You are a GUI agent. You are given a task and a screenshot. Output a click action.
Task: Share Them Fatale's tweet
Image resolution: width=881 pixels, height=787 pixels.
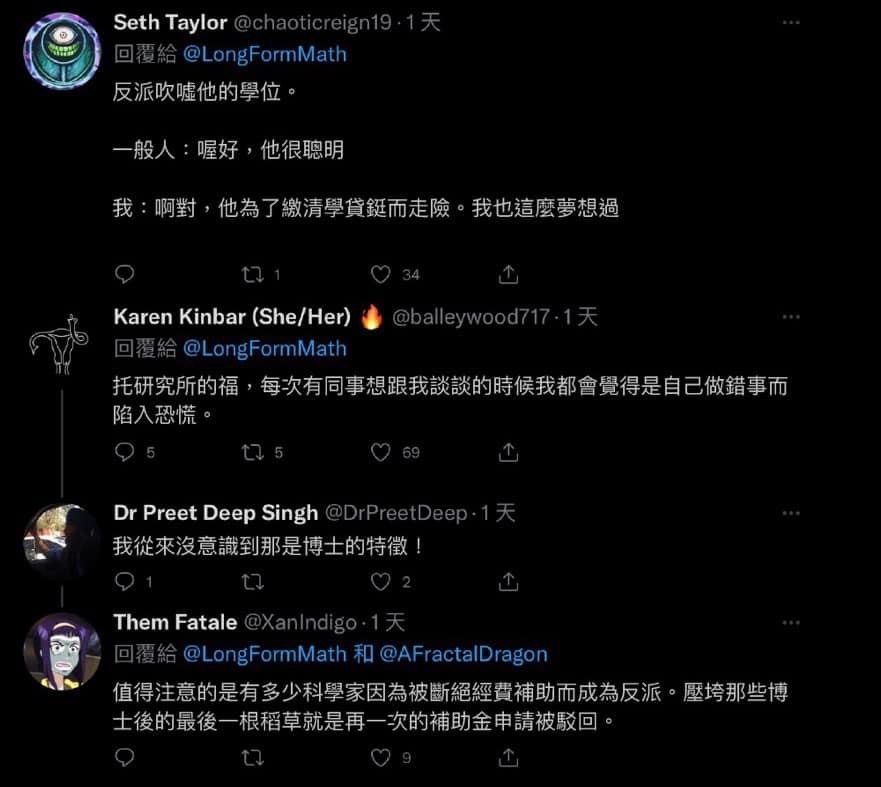(508, 757)
